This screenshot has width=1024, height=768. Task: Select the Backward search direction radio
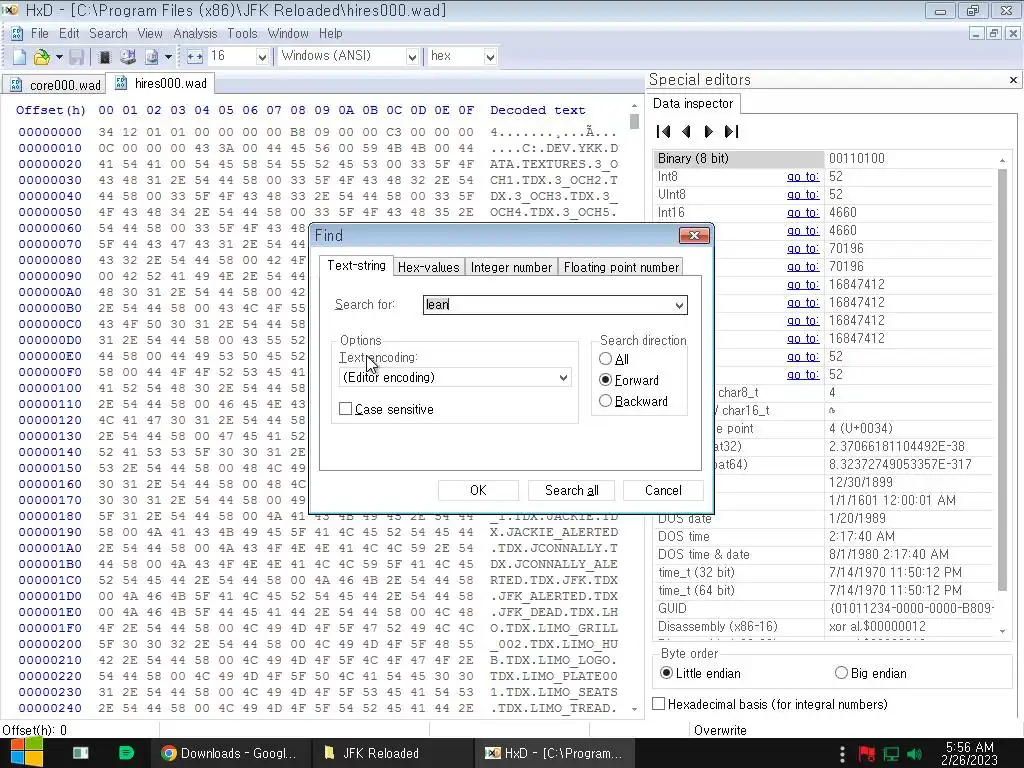tap(605, 401)
